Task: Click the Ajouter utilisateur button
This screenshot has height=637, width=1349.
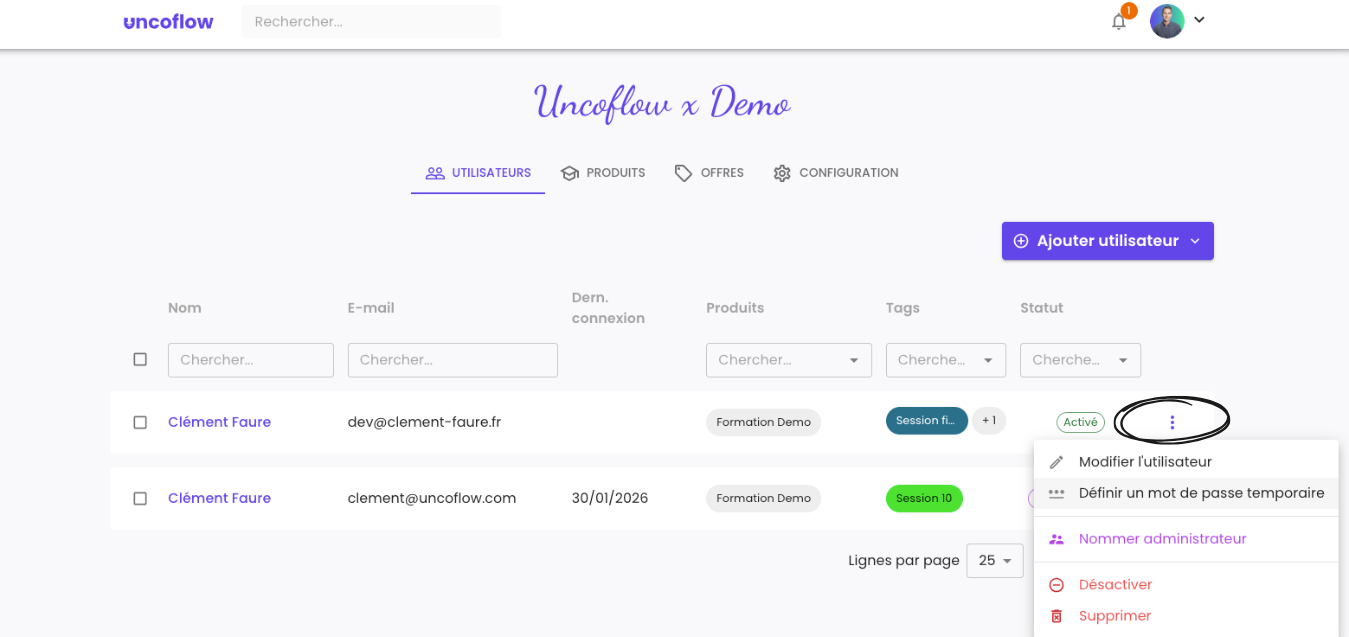Action: [x=1107, y=241]
